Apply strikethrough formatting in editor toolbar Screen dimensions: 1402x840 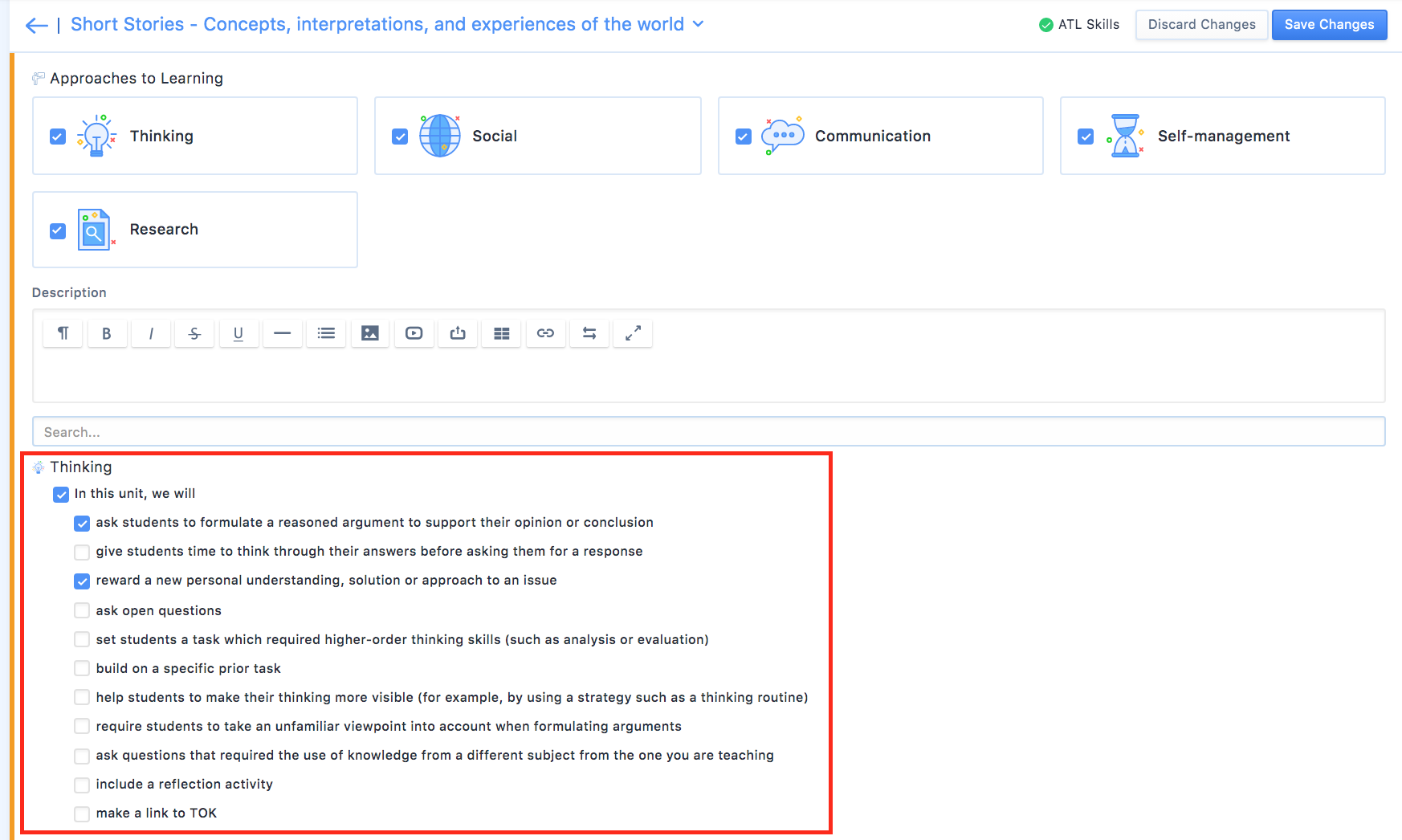(x=194, y=333)
